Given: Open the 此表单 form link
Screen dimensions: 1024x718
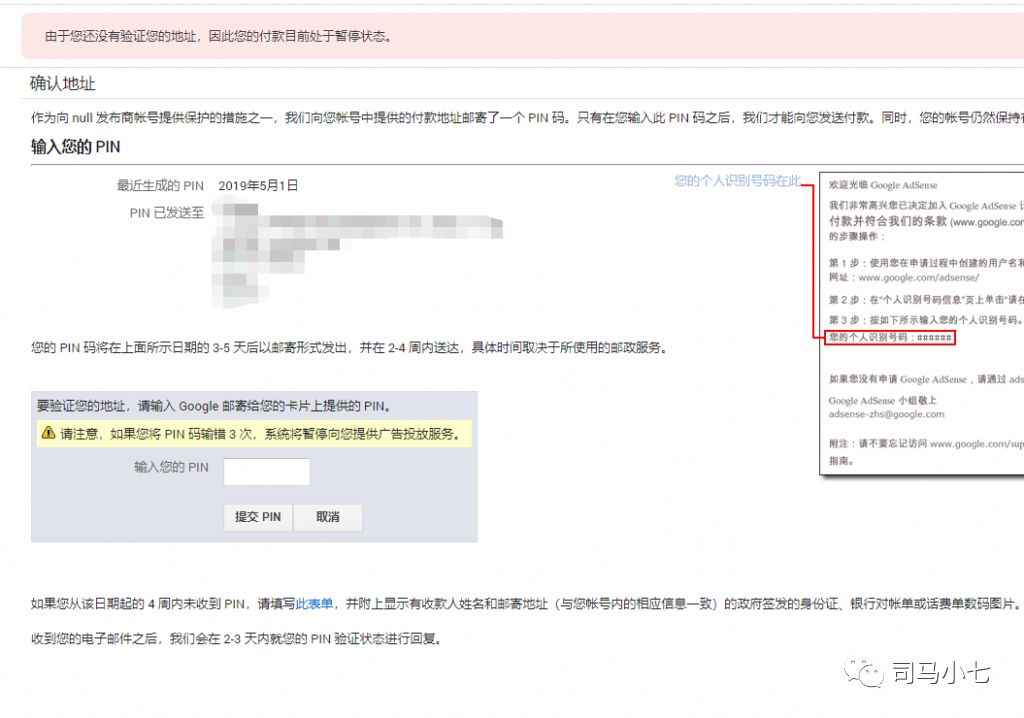Looking at the screenshot, I should (315, 604).
